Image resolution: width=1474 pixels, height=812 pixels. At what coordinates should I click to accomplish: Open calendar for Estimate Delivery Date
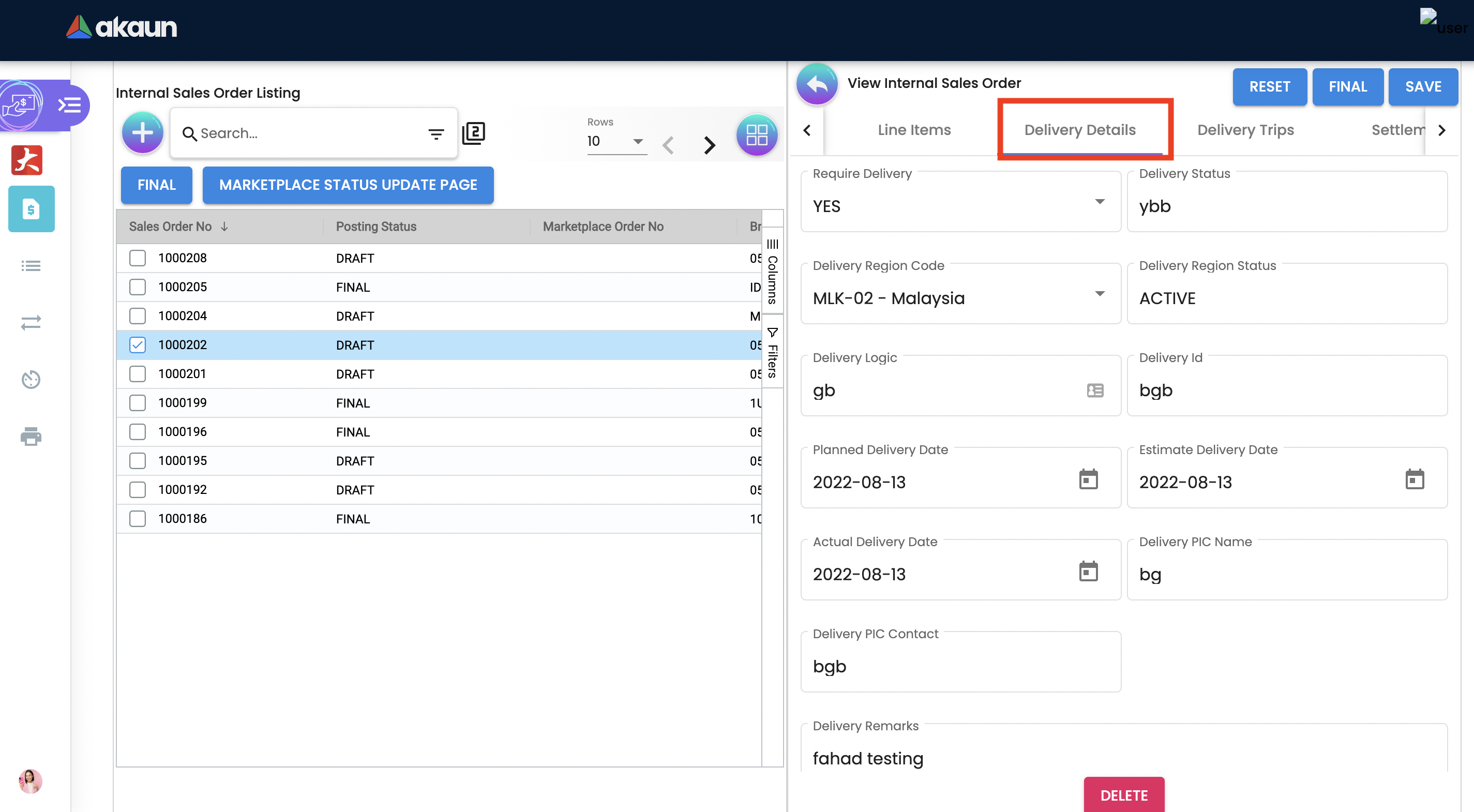(x=1414, y=479)
